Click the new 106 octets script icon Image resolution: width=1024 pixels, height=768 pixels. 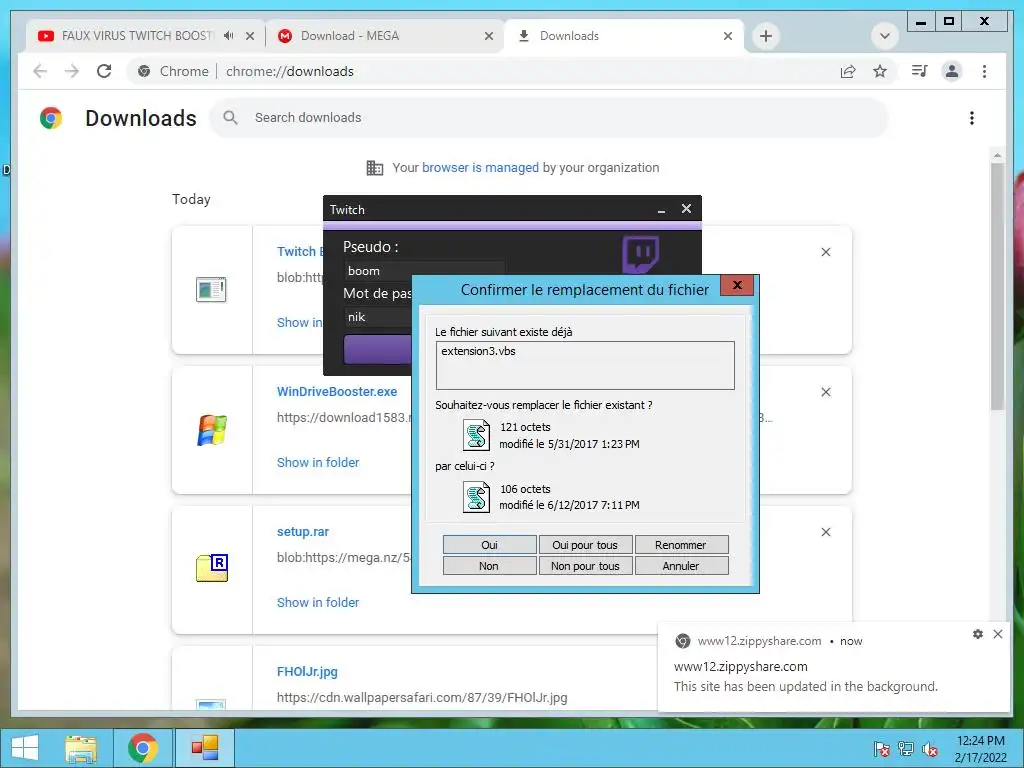(476, 497)
